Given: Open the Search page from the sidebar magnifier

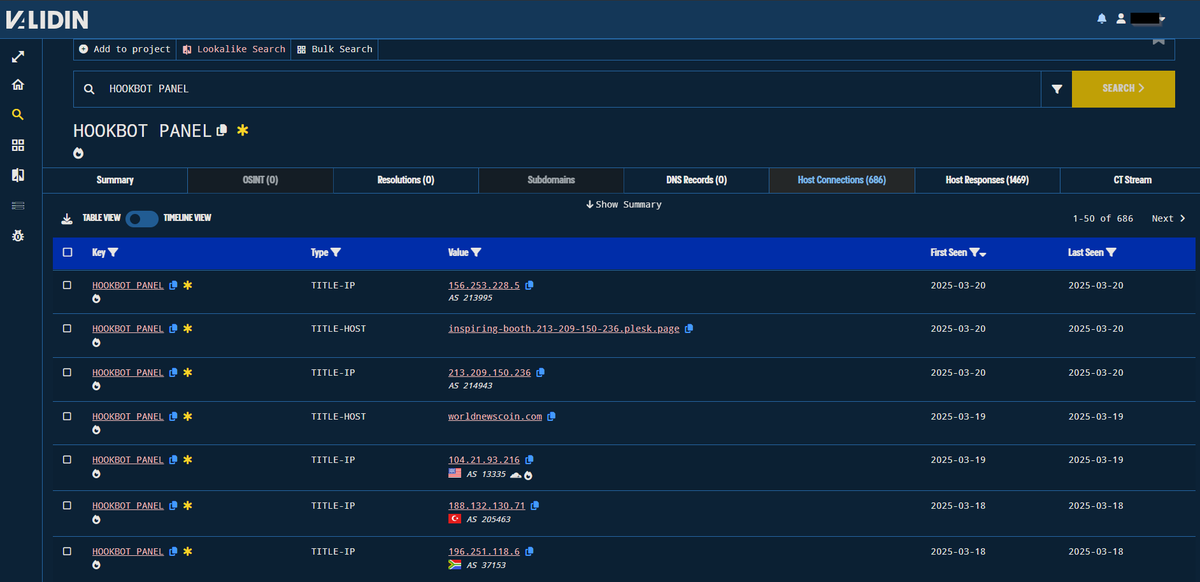Looking at the screenshot, I should 18,115.
